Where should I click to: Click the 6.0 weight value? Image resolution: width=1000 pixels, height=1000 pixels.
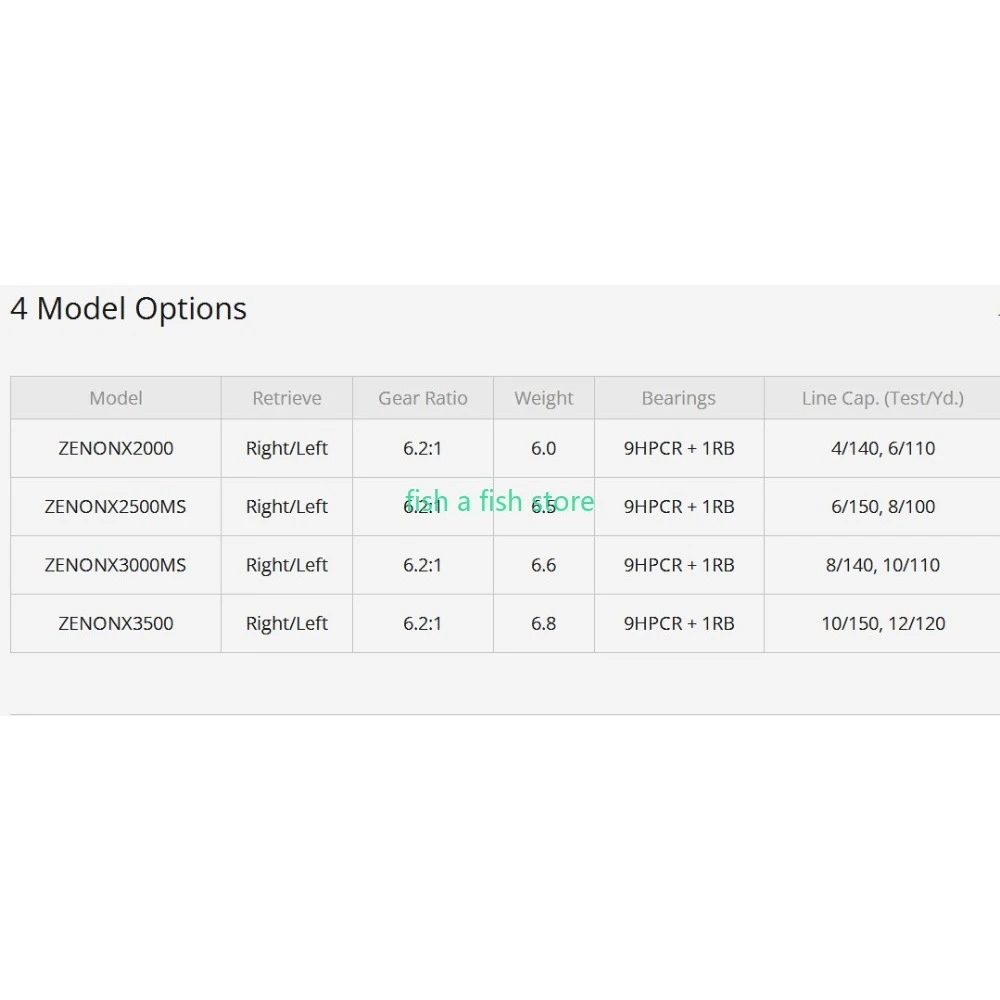click(544, 448)
